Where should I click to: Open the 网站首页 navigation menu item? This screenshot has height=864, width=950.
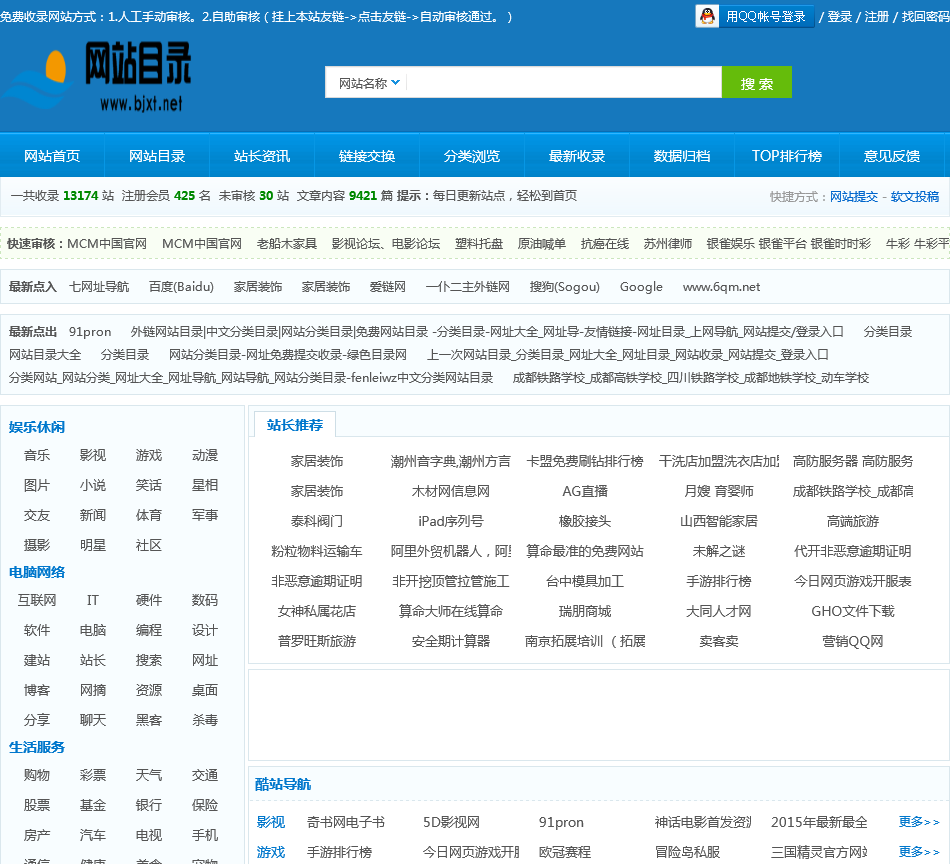point(52,156)
